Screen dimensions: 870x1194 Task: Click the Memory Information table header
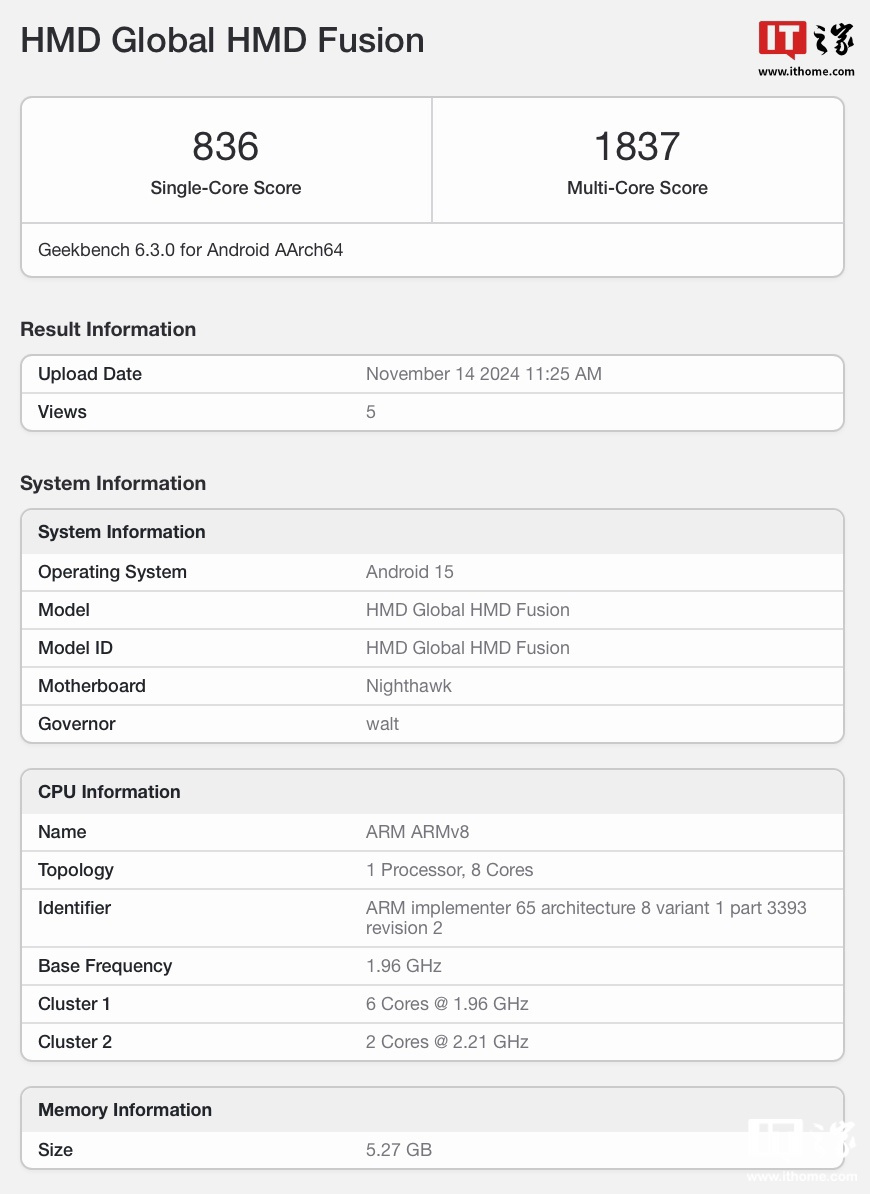click(x=125, y=1110)
